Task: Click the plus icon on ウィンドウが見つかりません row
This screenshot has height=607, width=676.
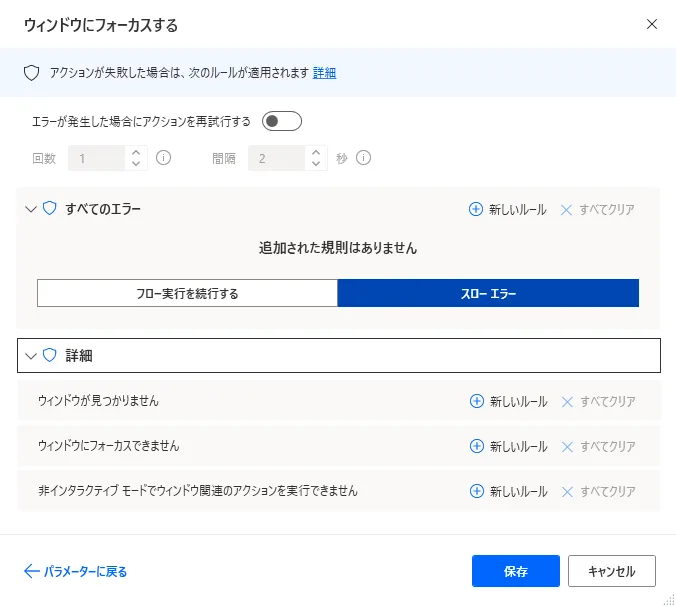Action: [476, 401]
